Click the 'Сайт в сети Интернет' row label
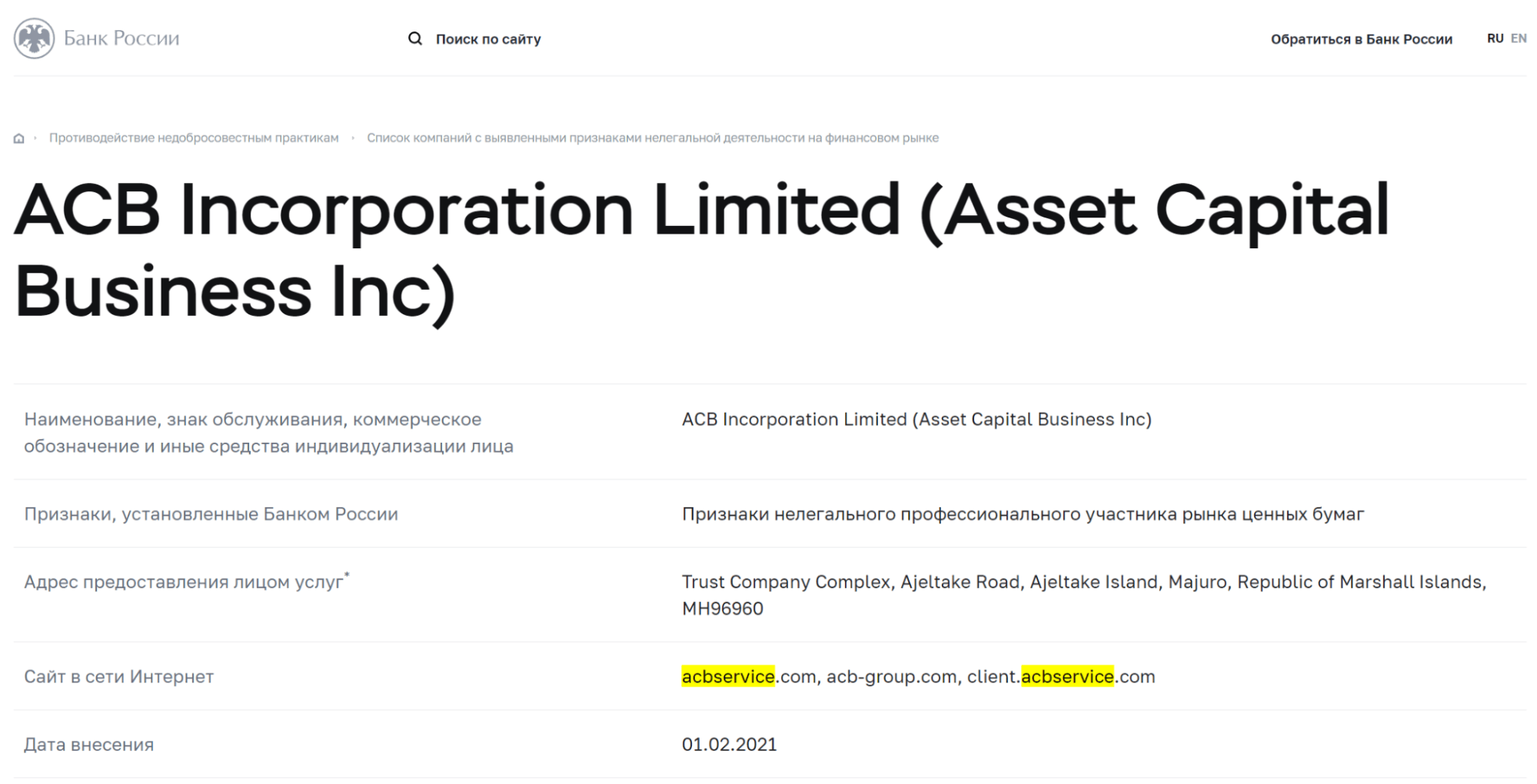Image resolution: width=1537 pixels, height=784 pixels. tap(119, 676)
